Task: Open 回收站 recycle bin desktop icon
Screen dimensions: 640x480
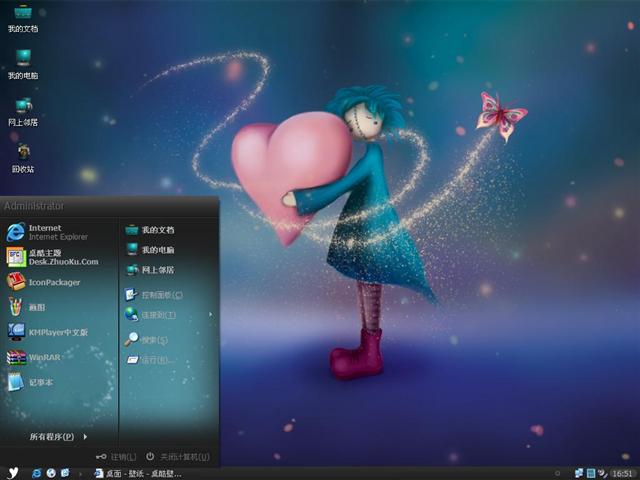Action: (22, 158)
